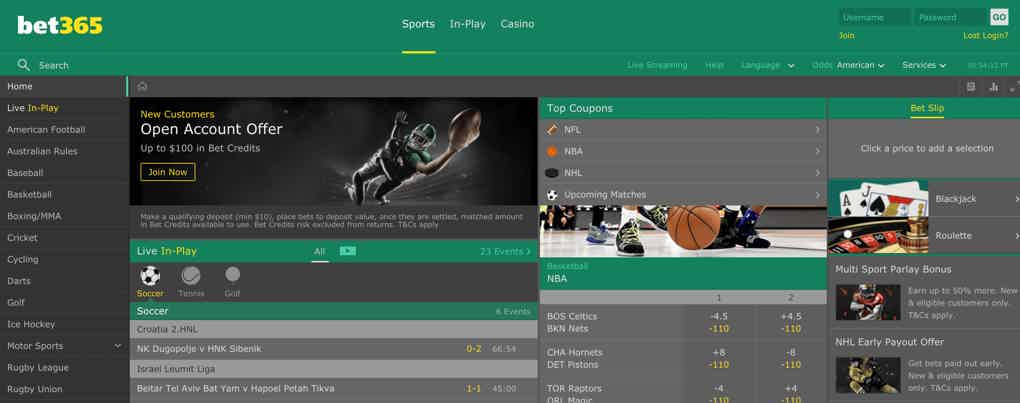
Task: Expand the Upcoming Matches chevron
Action: (x=817, y=194)
